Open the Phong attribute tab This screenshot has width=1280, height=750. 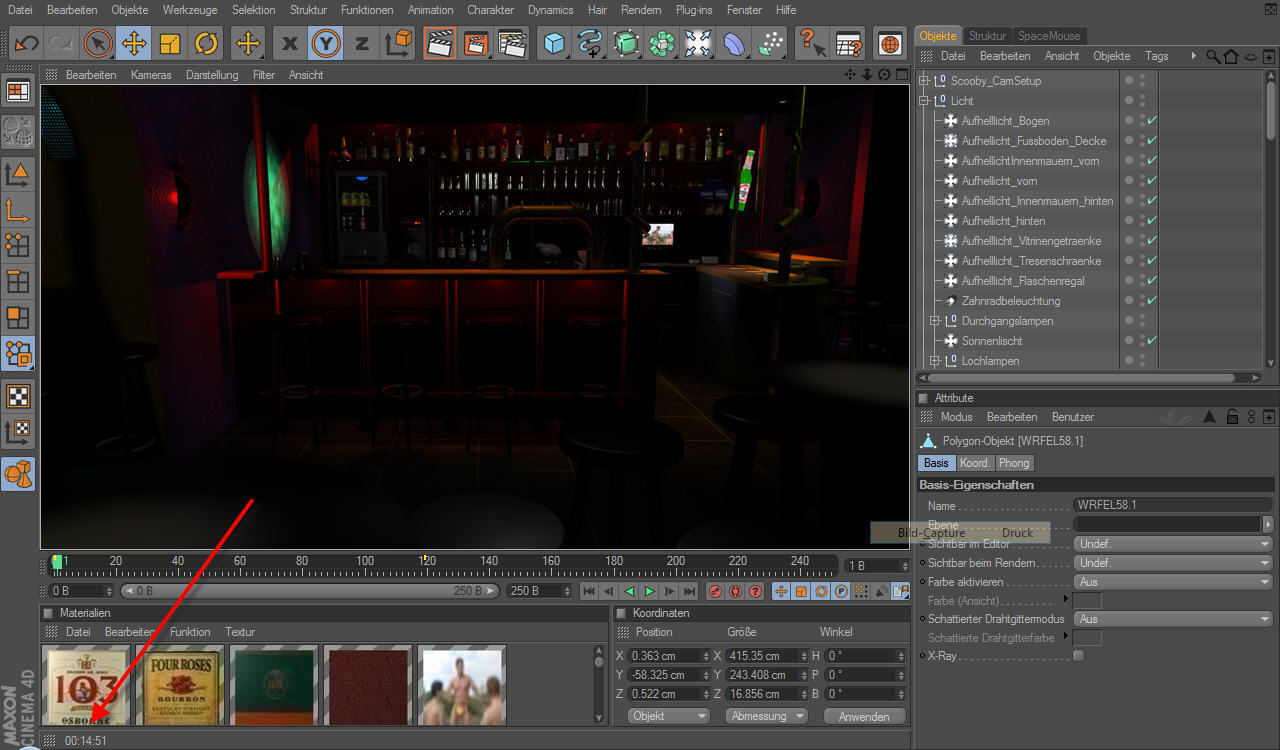click(x=1014, y=463)
